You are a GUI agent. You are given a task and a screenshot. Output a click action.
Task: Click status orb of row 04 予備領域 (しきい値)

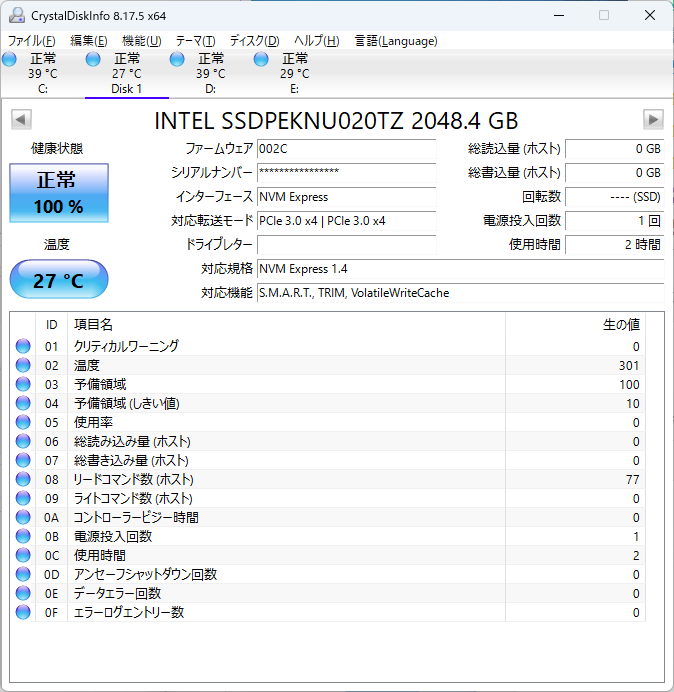[x=23, y=403]
